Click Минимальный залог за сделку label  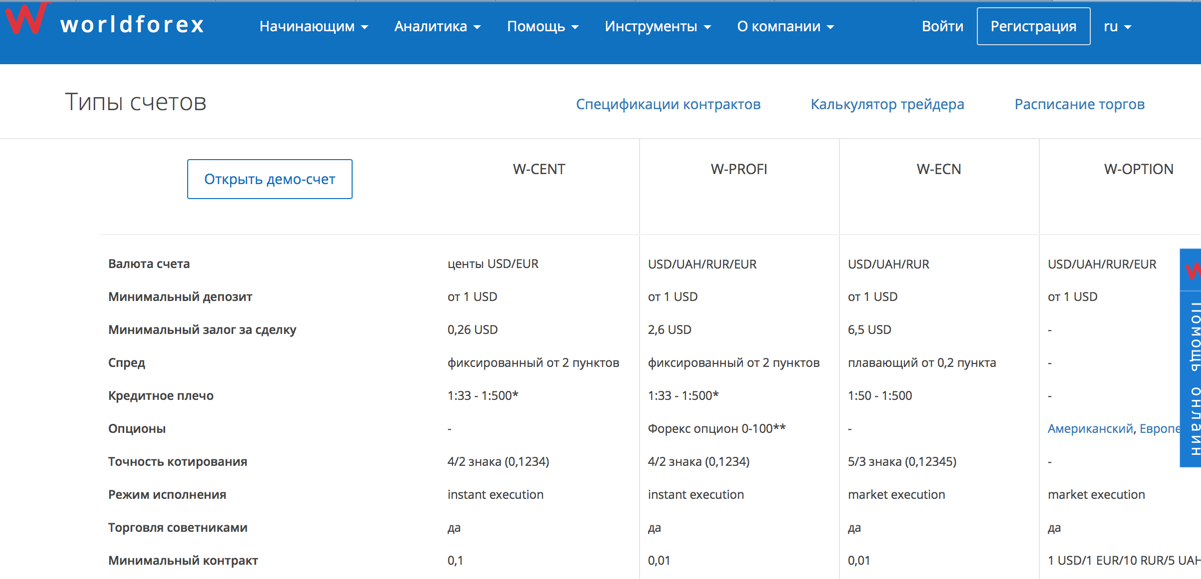(x=202, y=330)
